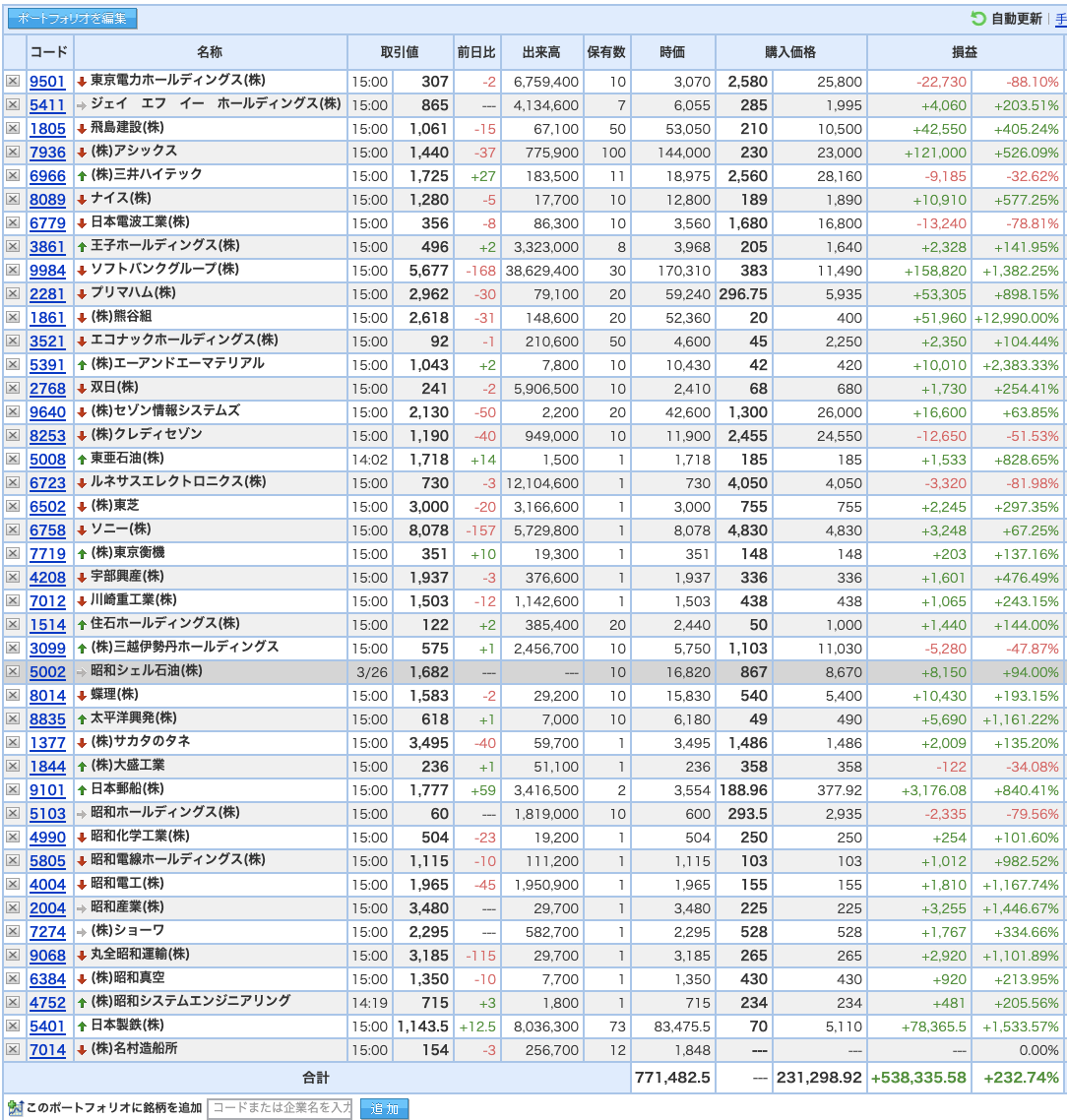Remove 1377 サカタのタネ with X icon

pyautogui.click(x=13, y=743)
